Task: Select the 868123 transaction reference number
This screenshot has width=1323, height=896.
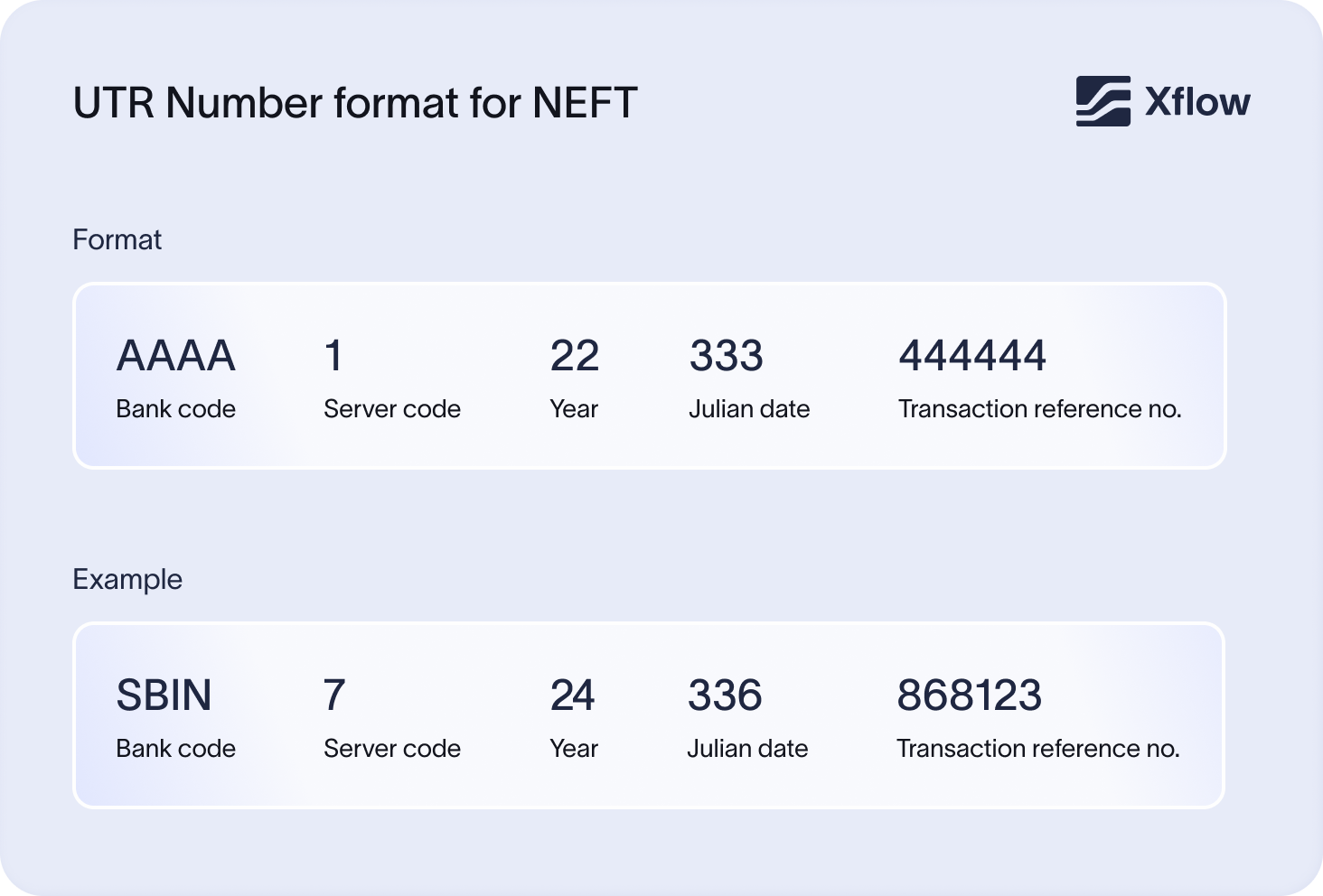Action: [x=969, y=695]
